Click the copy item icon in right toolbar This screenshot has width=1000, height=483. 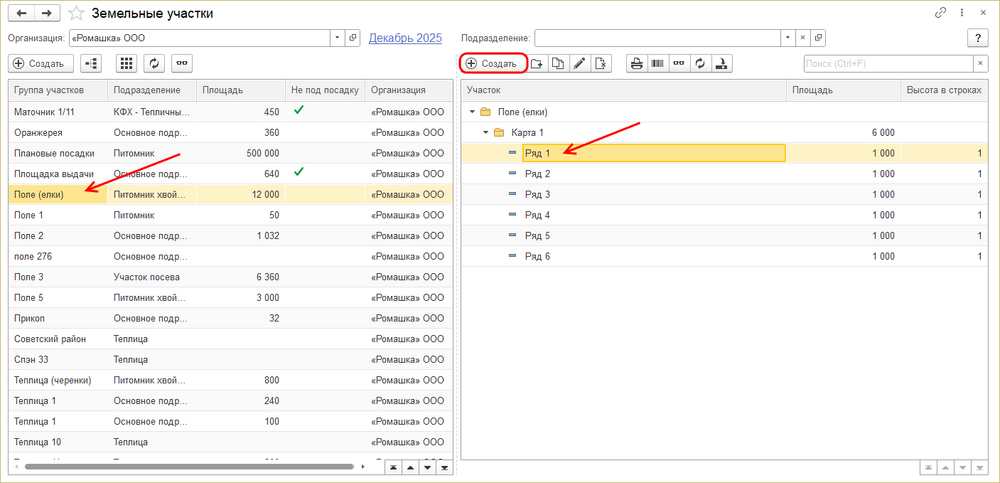click(558, 64)
